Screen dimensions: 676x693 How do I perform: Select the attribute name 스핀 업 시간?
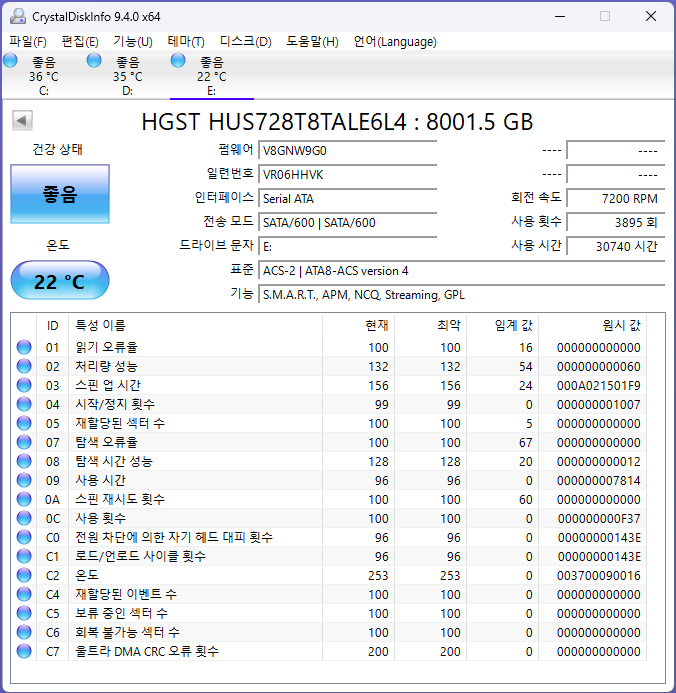coord(108,385)
